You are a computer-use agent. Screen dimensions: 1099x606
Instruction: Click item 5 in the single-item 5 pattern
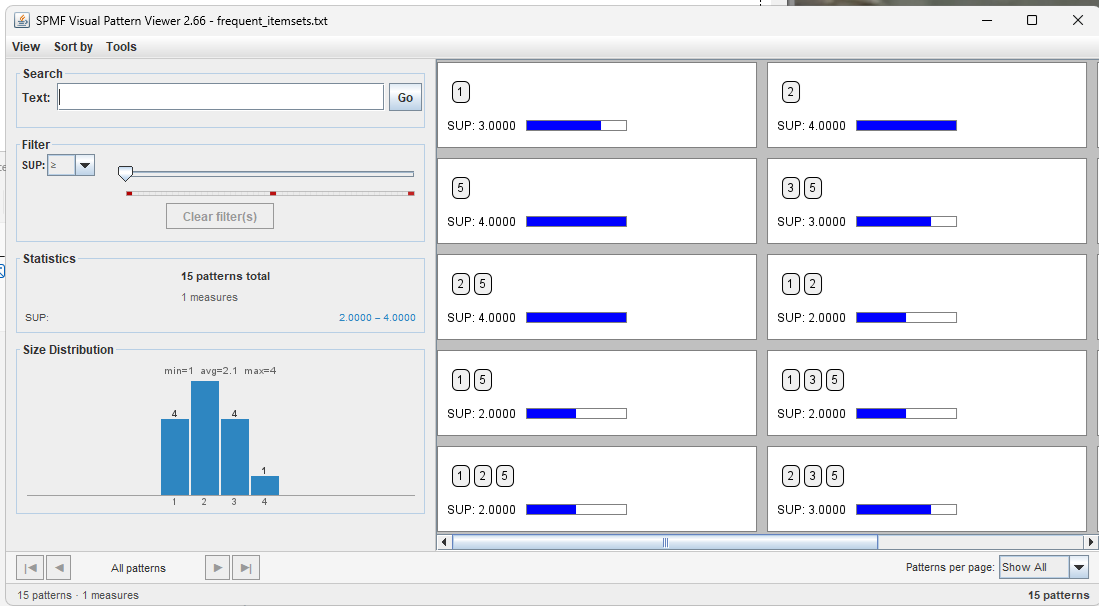coord(460,188)
